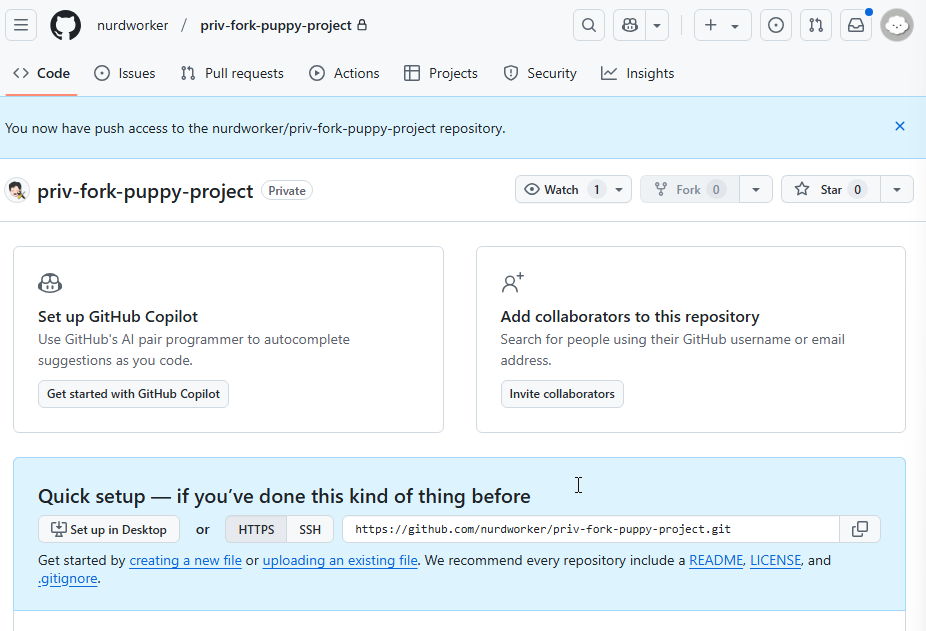
Task: Click the Fork button
Action: [x=689, y=190]
